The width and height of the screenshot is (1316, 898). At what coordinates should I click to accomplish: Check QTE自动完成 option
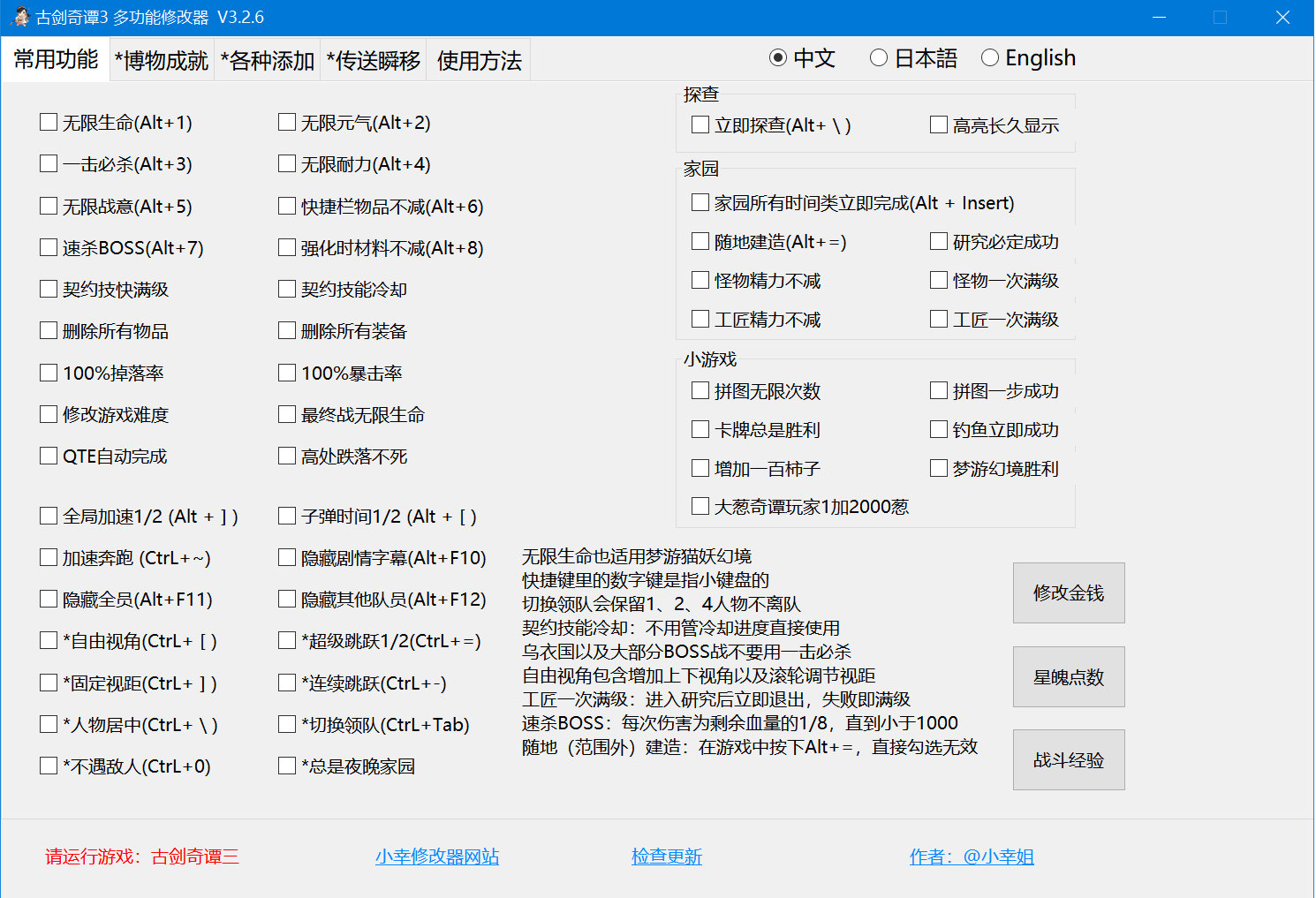49,456
